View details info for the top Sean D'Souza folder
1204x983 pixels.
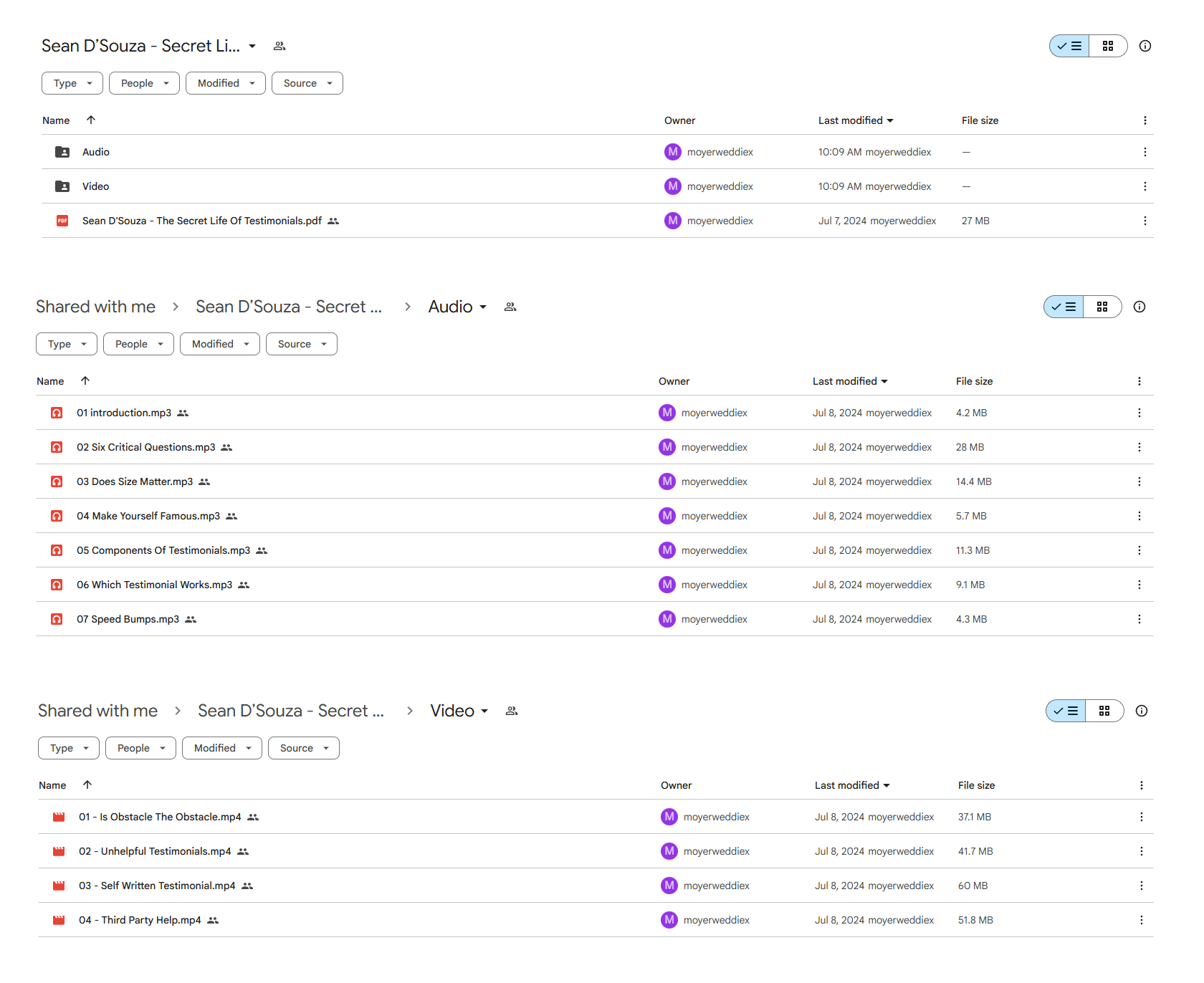pyautogui.click(x=1145, y=46)
